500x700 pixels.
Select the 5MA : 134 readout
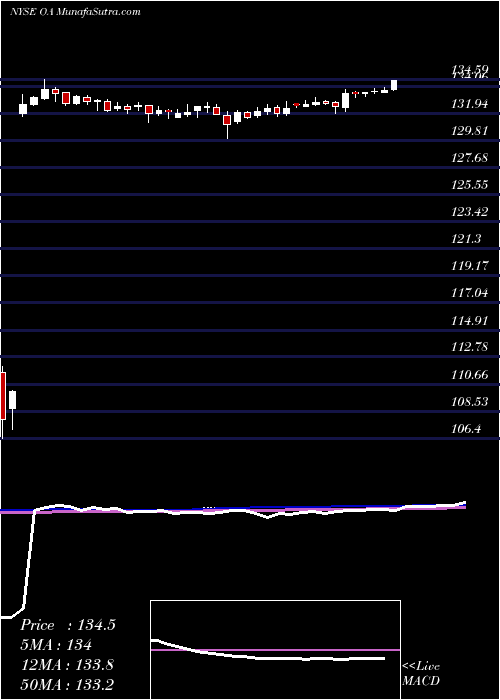[x=56, y=645]
